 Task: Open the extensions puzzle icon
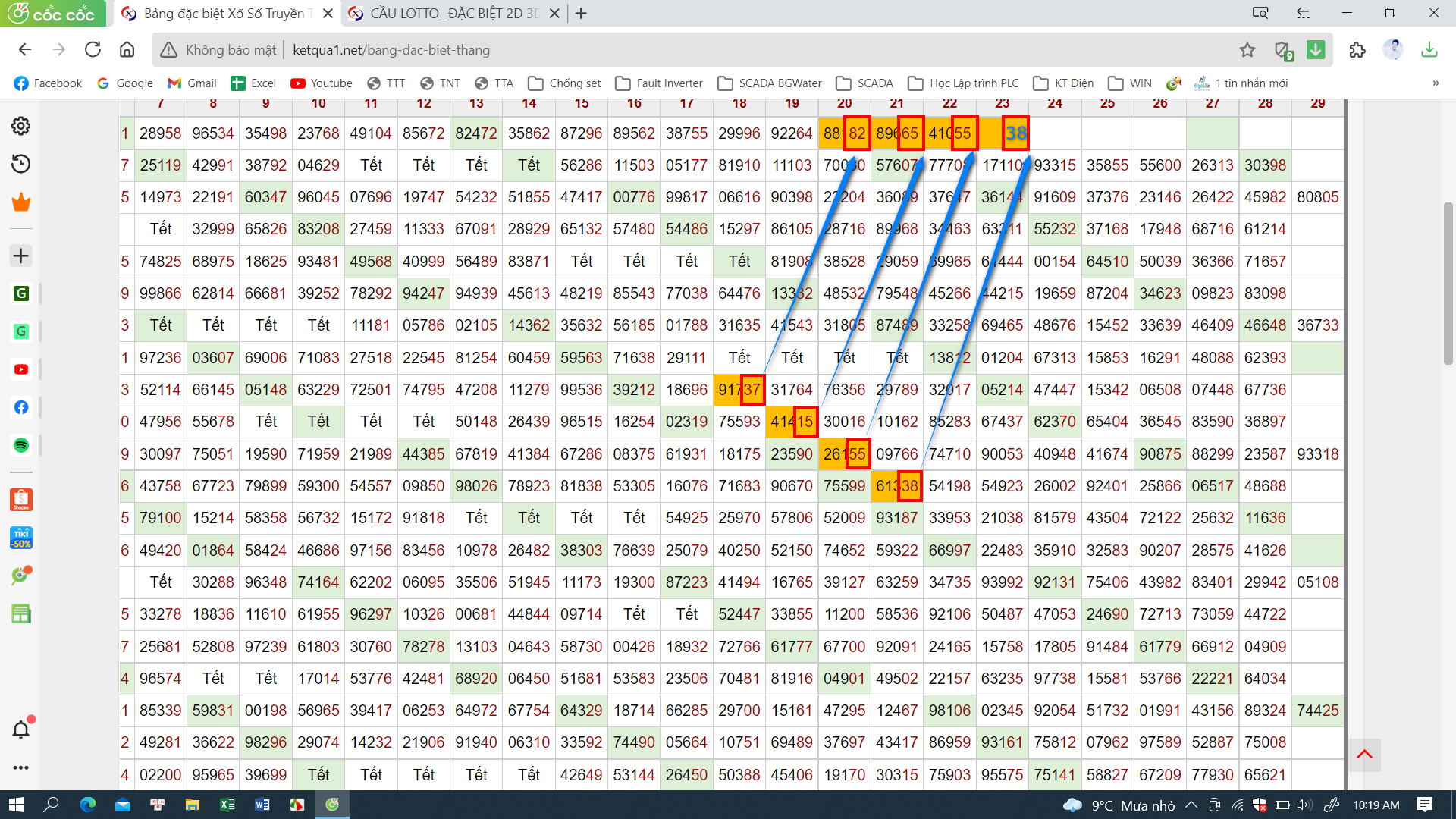point(1357,50)
